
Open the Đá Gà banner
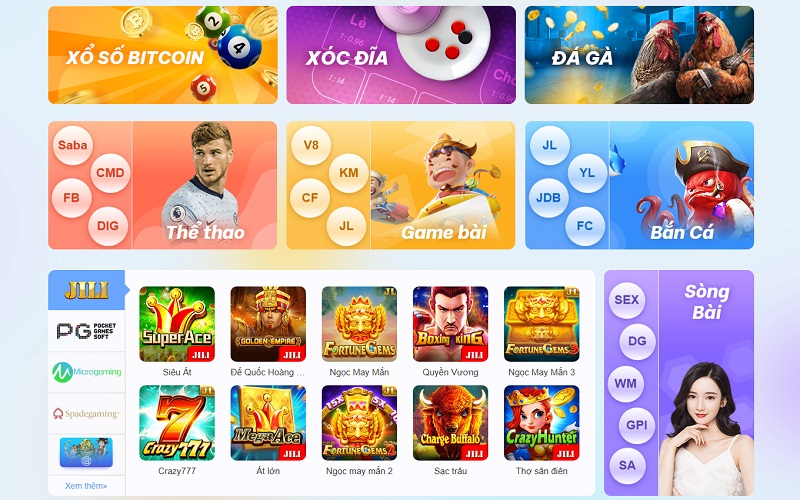pos(639,55)
